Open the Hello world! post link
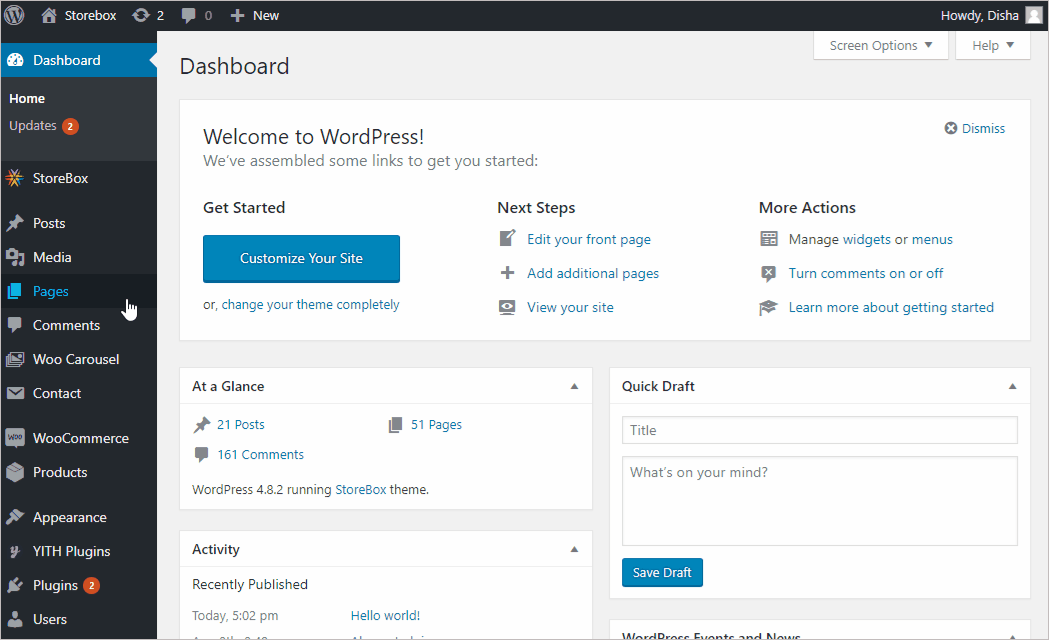The height and width of the screenshot is (640, 1049). (x=385, y=615)
